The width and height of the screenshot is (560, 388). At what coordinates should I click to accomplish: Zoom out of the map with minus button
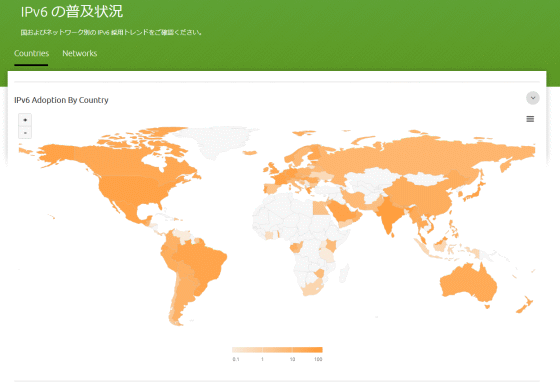pos(25,133)
